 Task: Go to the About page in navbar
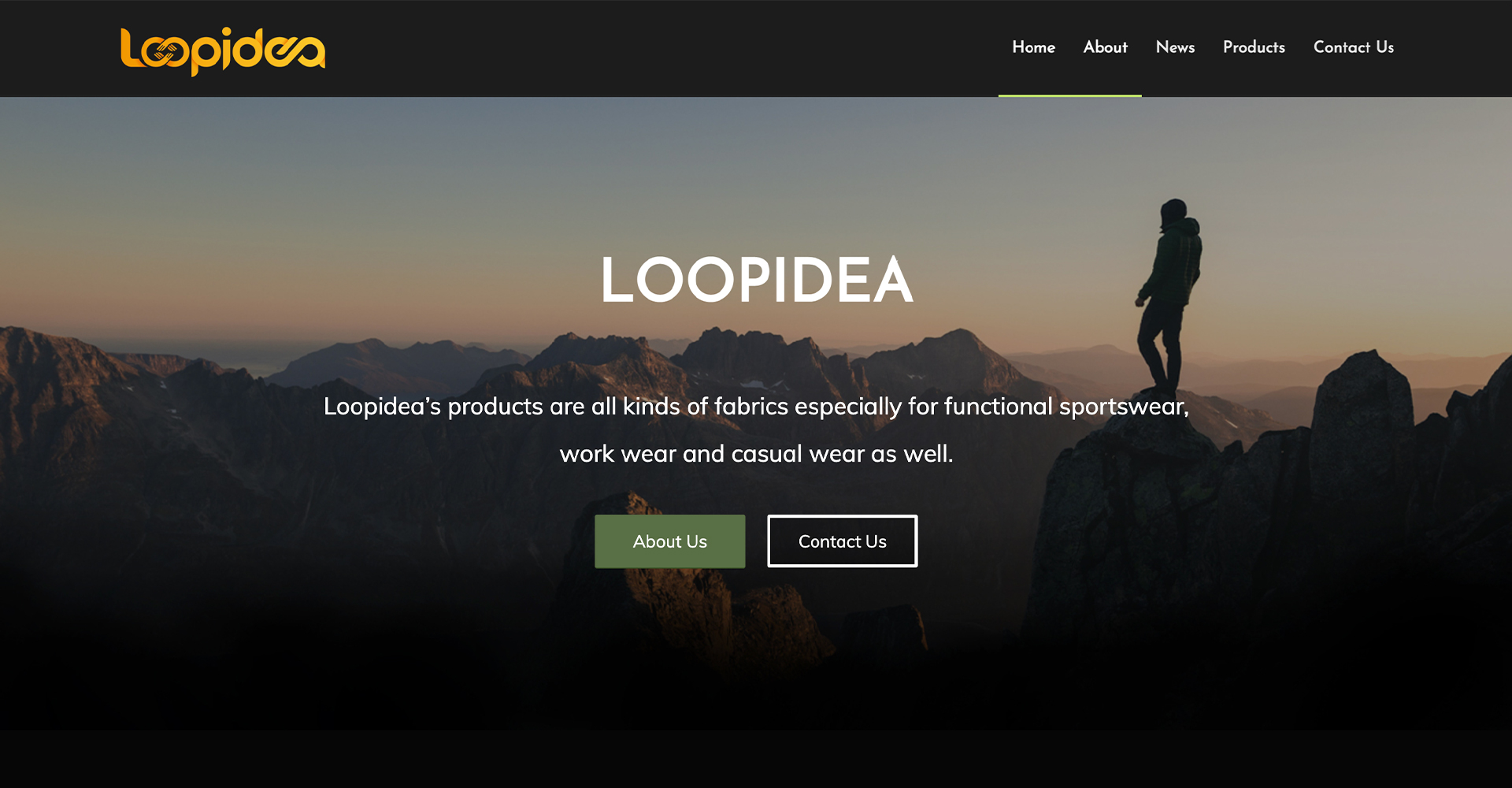point(1105,47)
